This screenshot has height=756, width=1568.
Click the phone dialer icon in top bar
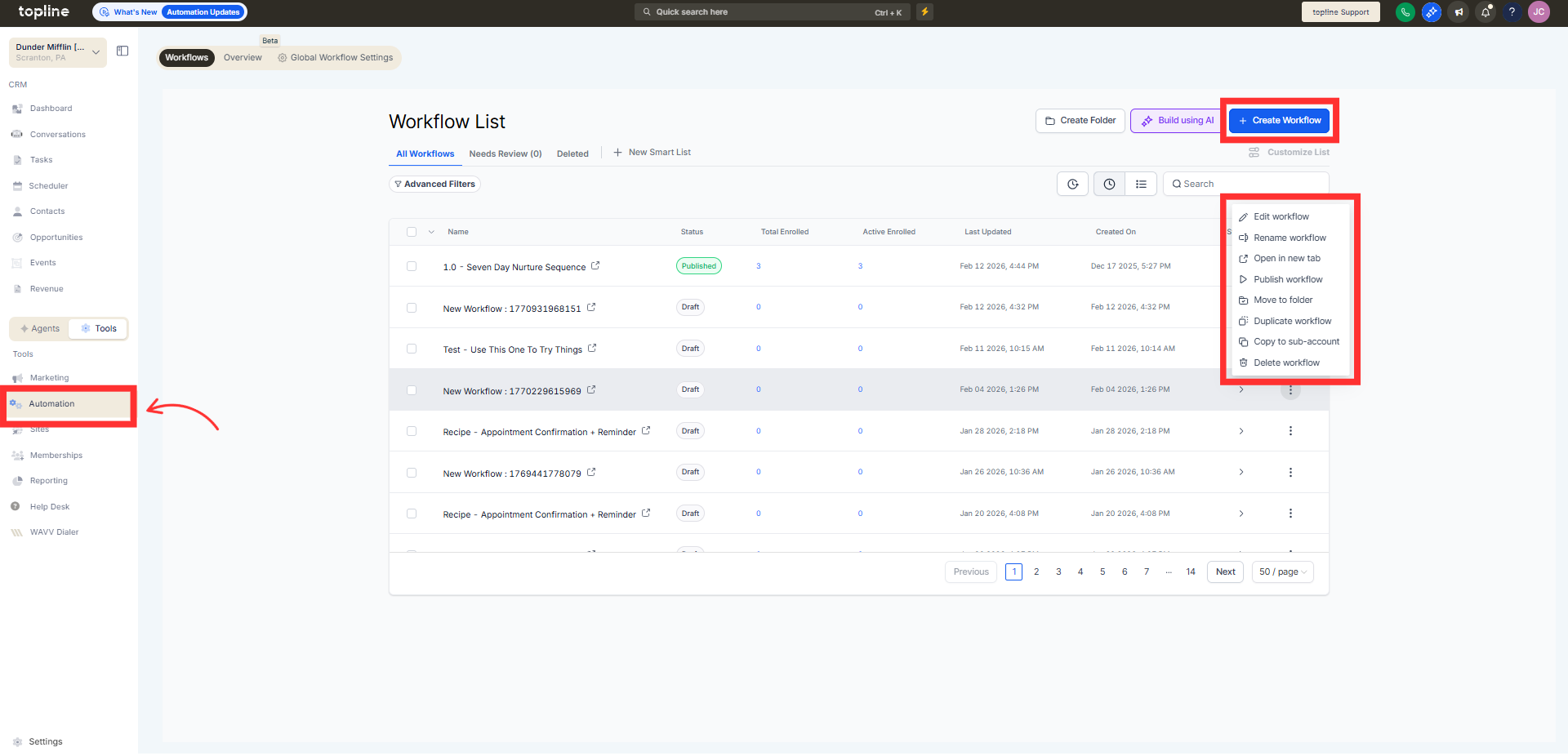[x=1405, y=12]
